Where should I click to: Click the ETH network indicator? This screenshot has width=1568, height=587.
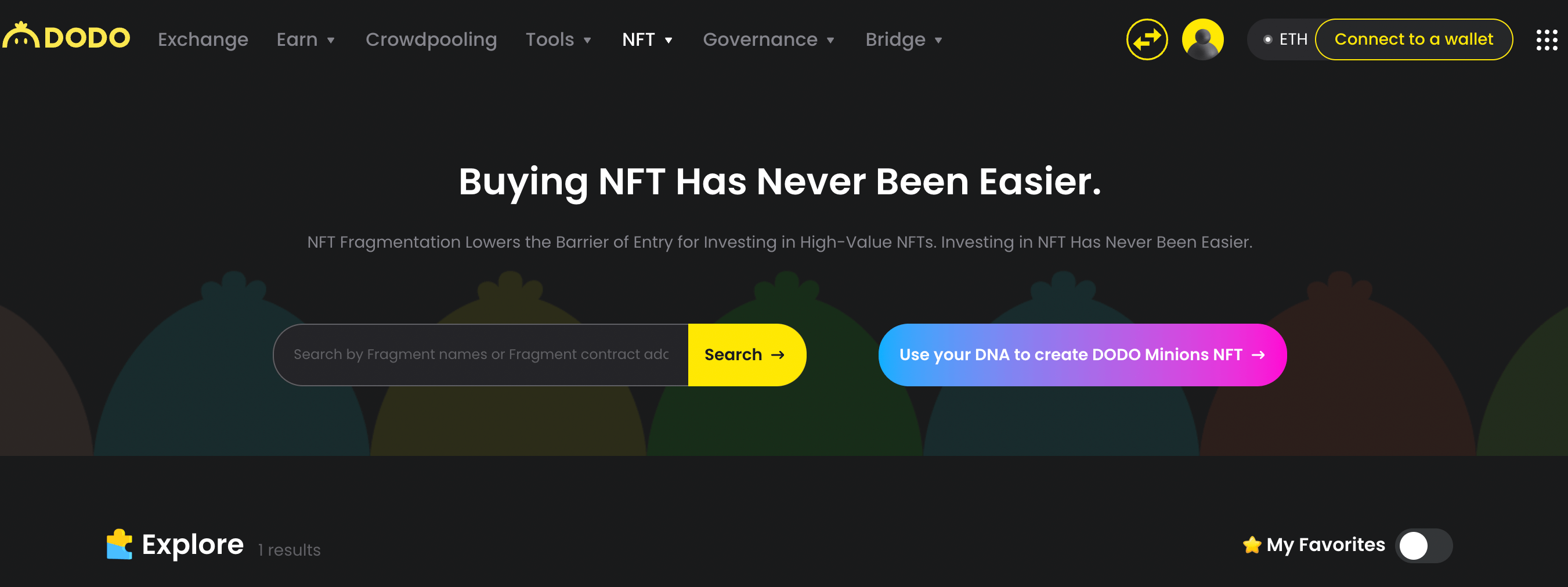(1285, 39)
